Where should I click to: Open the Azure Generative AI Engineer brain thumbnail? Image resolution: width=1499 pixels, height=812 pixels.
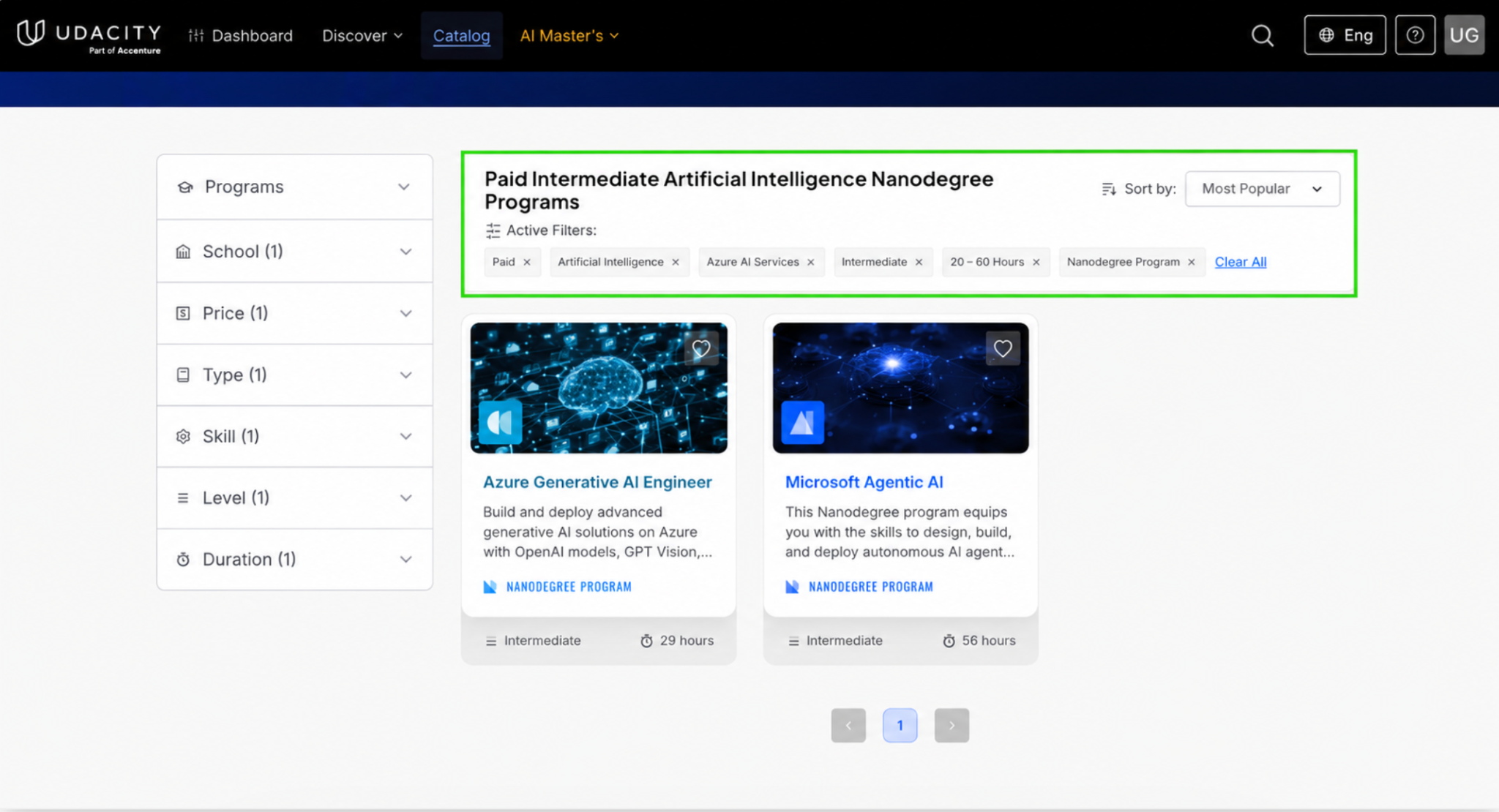[x=599, y=388]
